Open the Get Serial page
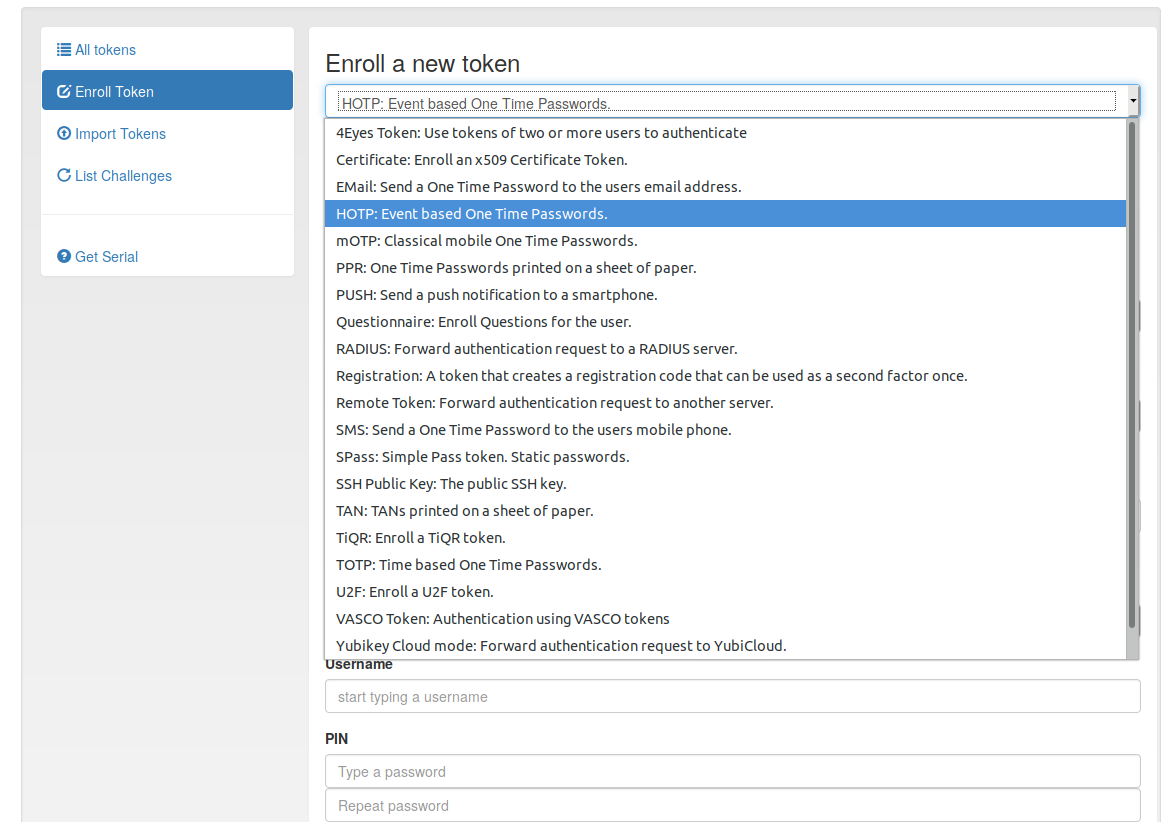The image size is (1173, 822). click(168, 256)
